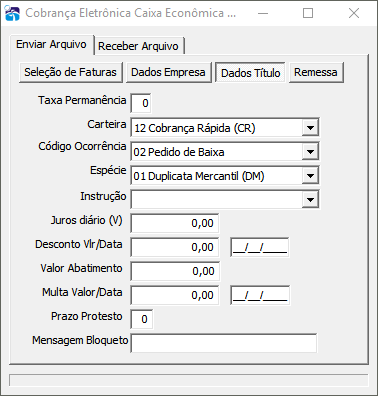Focus the Prazo Protesto field

point(142,319)
